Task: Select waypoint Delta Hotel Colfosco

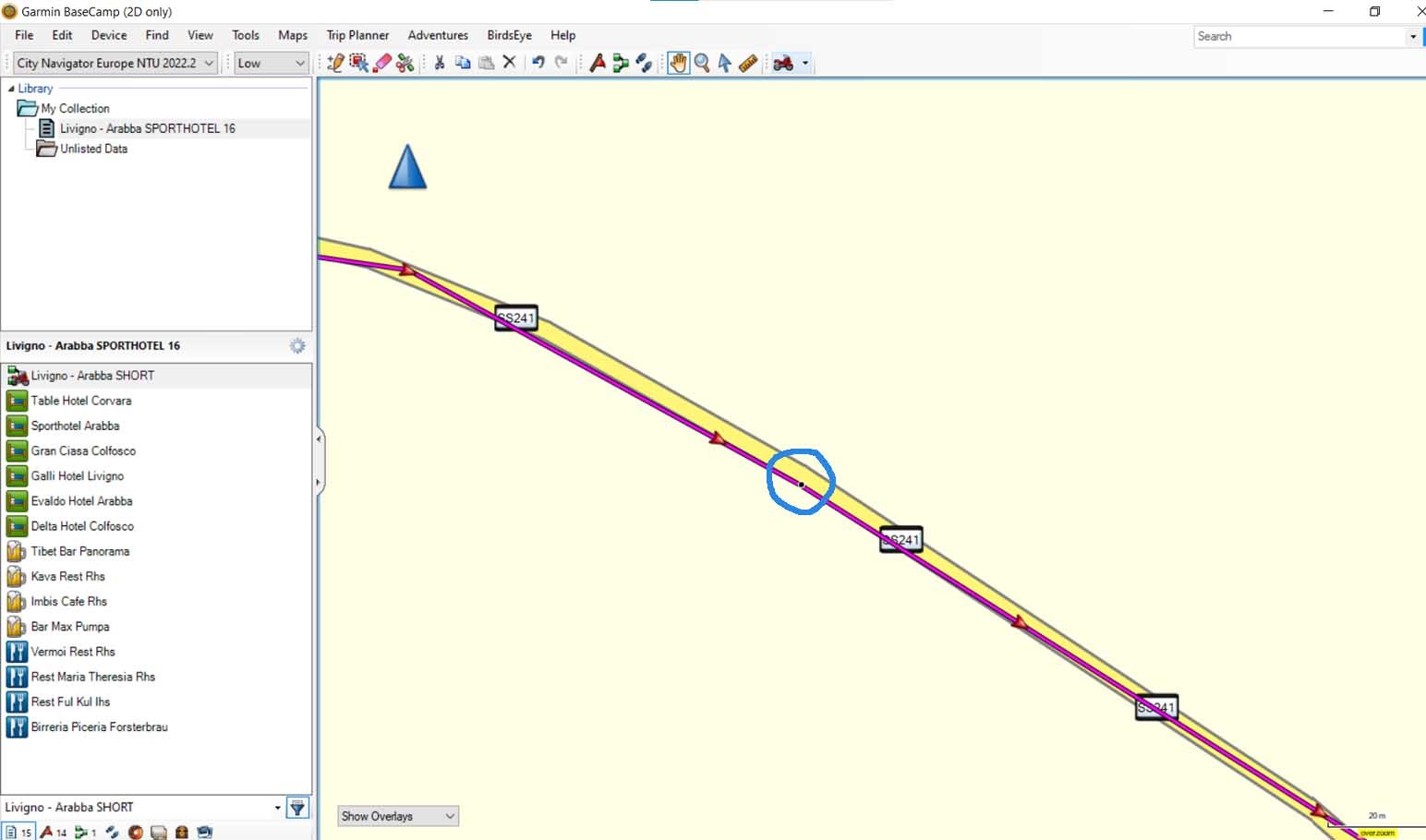Action: click(x=156, y=526)
